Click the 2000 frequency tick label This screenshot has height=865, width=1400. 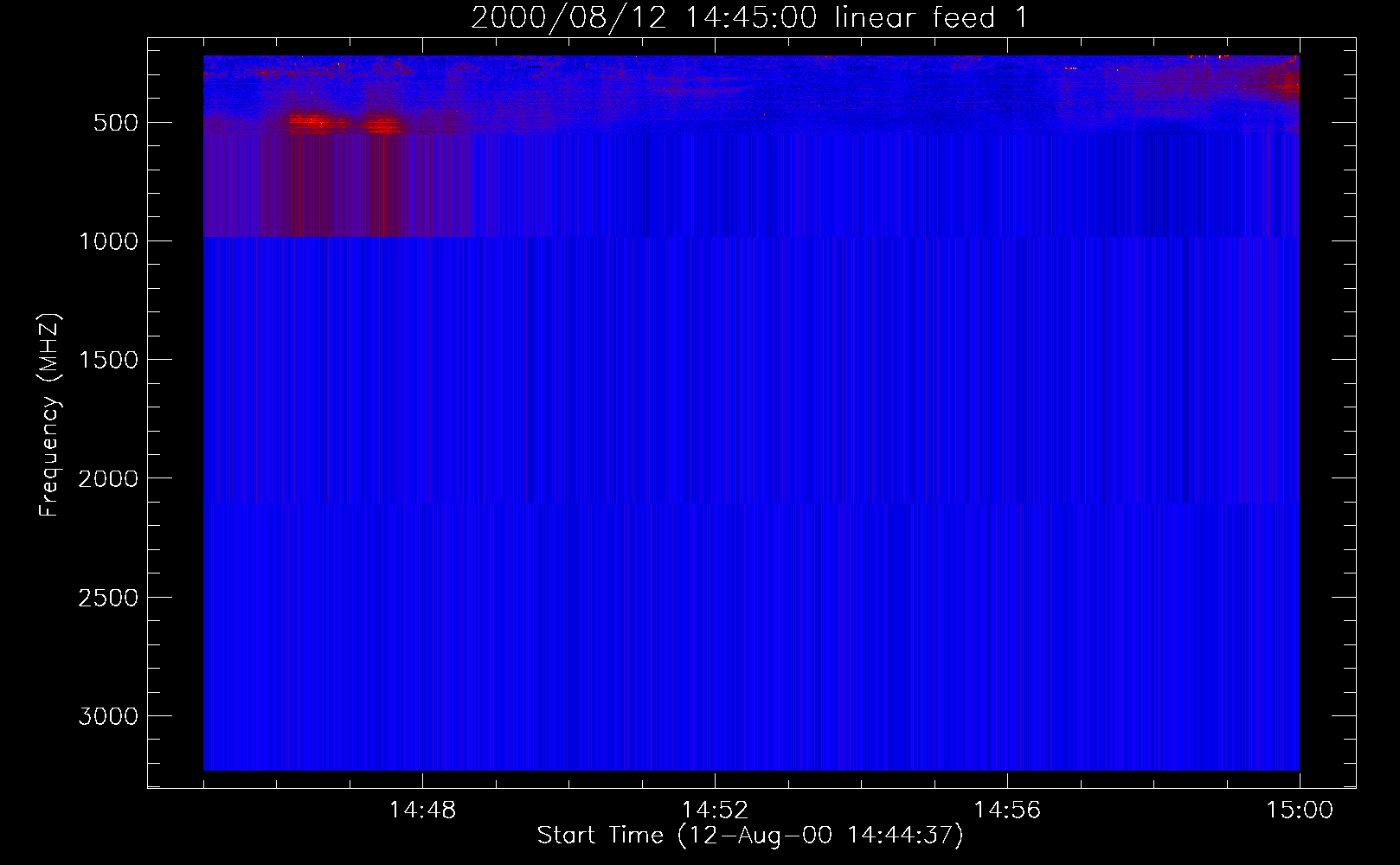coord(108,479)
